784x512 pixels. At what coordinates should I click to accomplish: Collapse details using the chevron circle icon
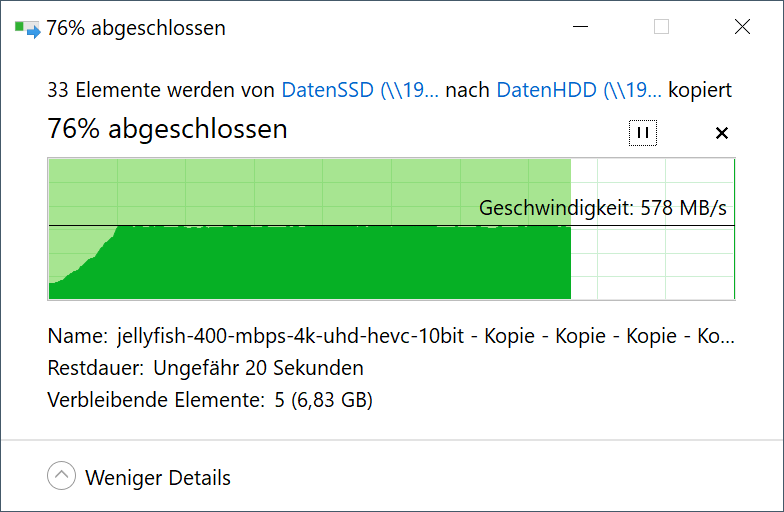coord(62,477)
